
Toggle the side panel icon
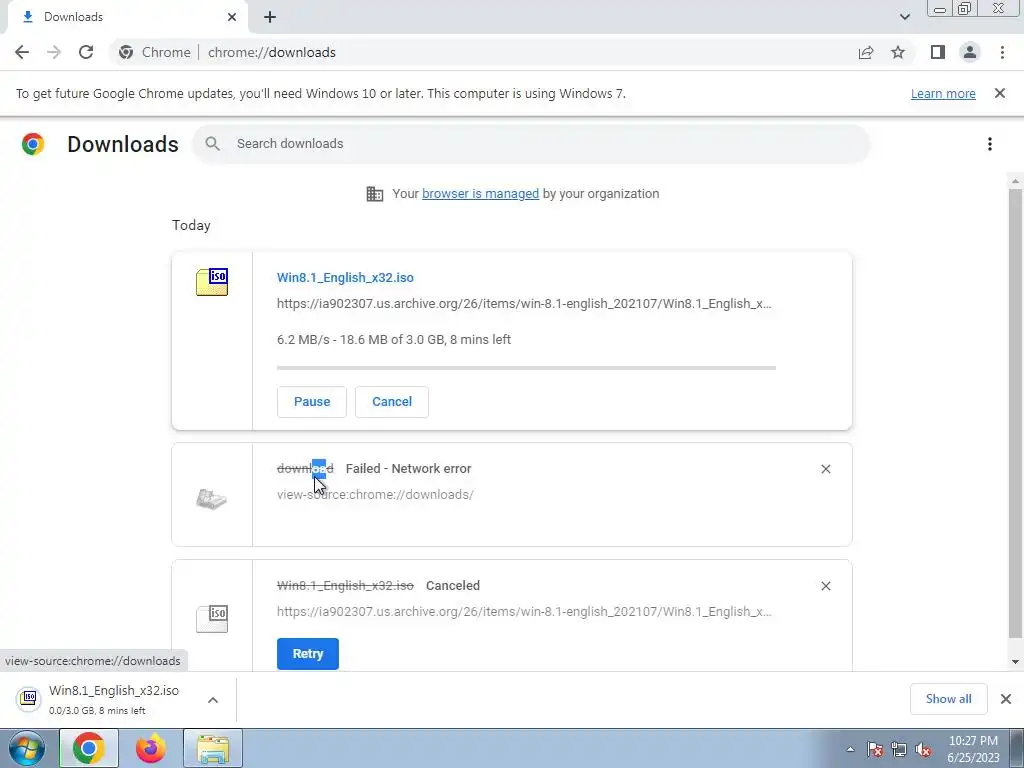[938, 52]
